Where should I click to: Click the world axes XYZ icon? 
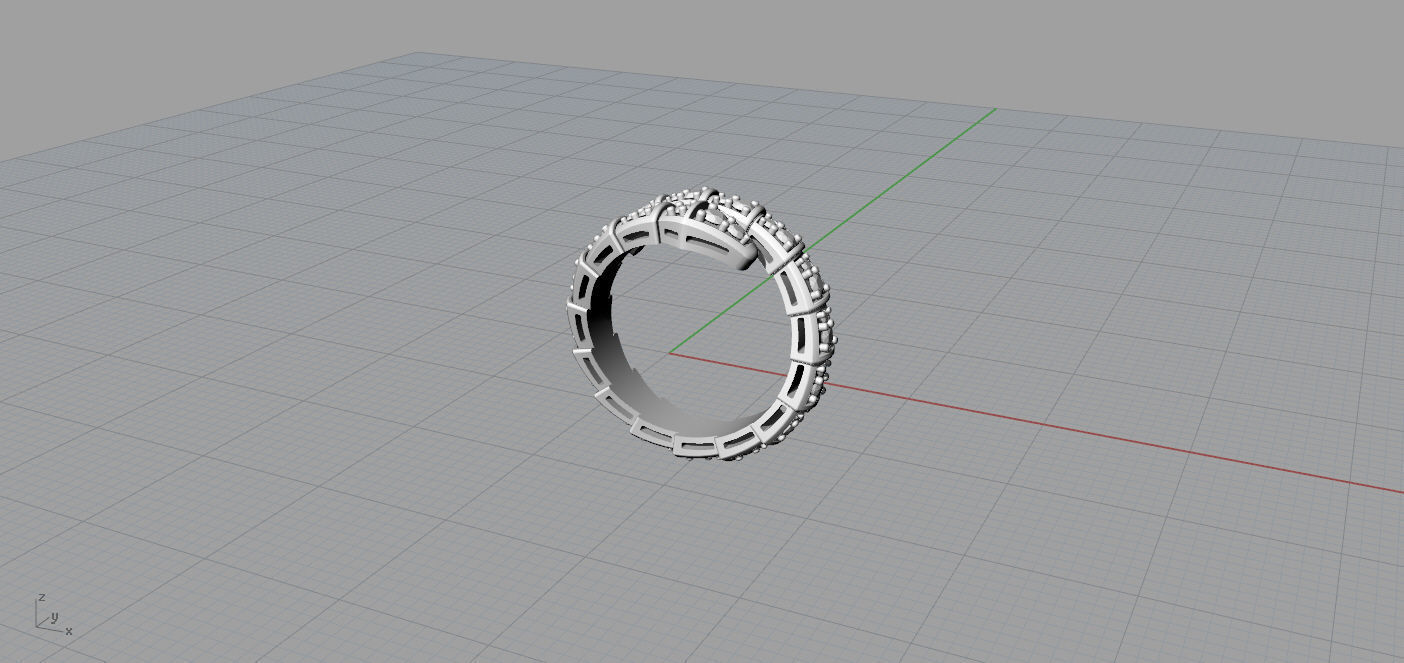[x=53, y=615]
